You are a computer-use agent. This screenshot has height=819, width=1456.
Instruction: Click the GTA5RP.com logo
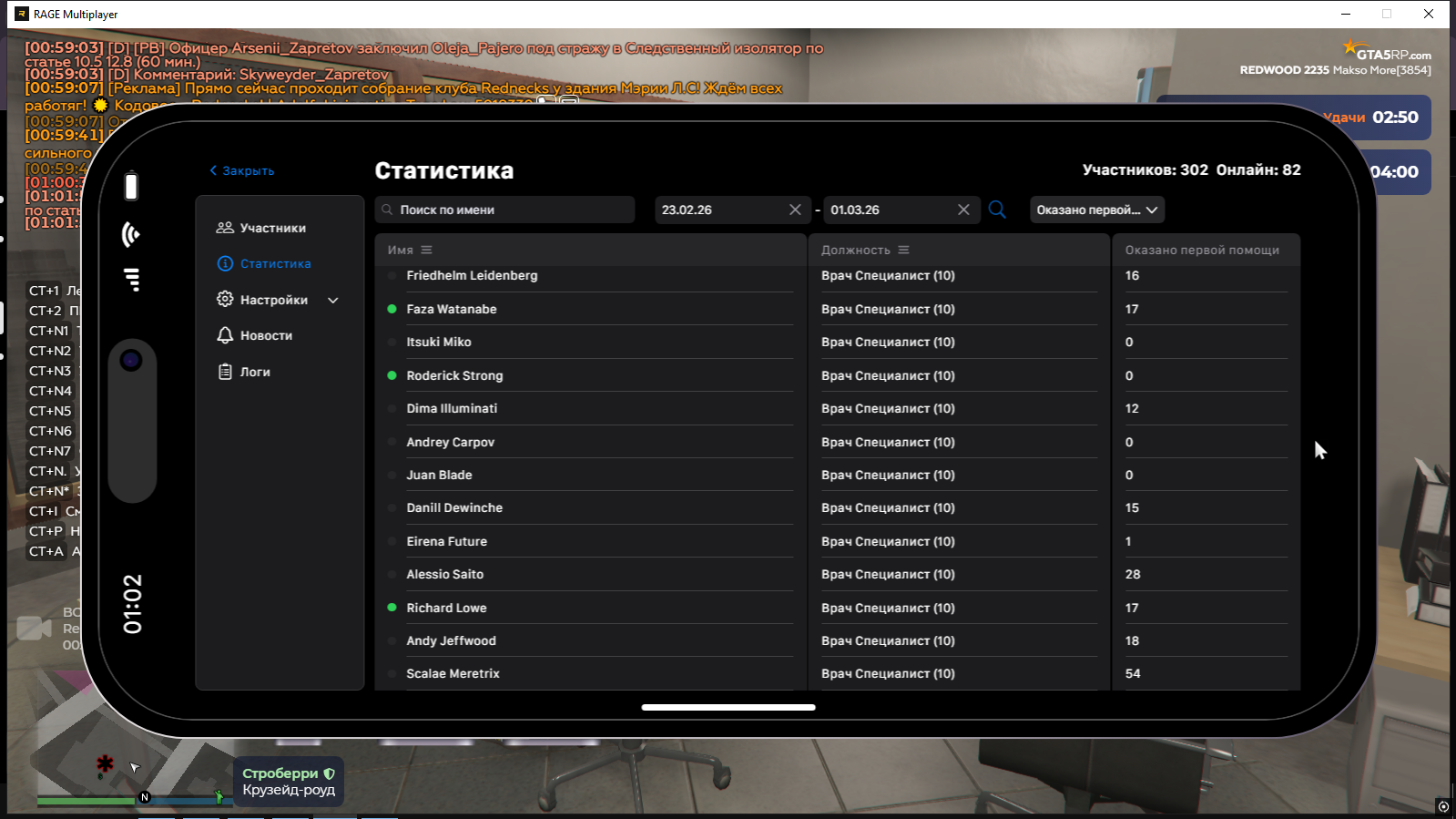(1386, 50)
